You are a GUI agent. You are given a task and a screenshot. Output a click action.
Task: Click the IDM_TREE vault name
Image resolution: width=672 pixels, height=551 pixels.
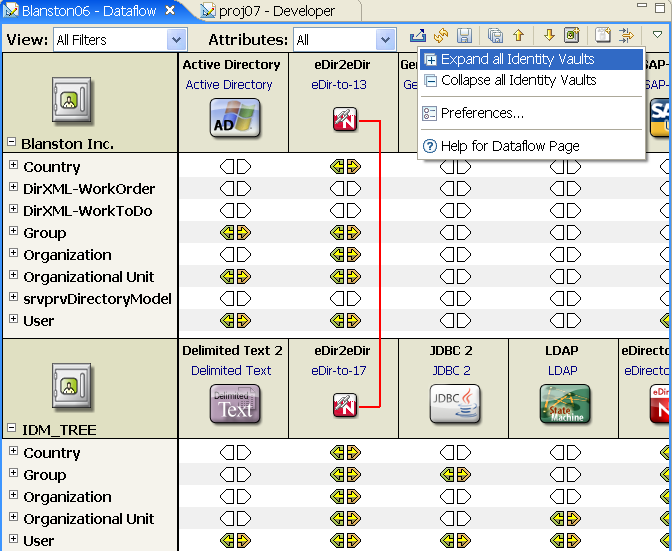59,429
